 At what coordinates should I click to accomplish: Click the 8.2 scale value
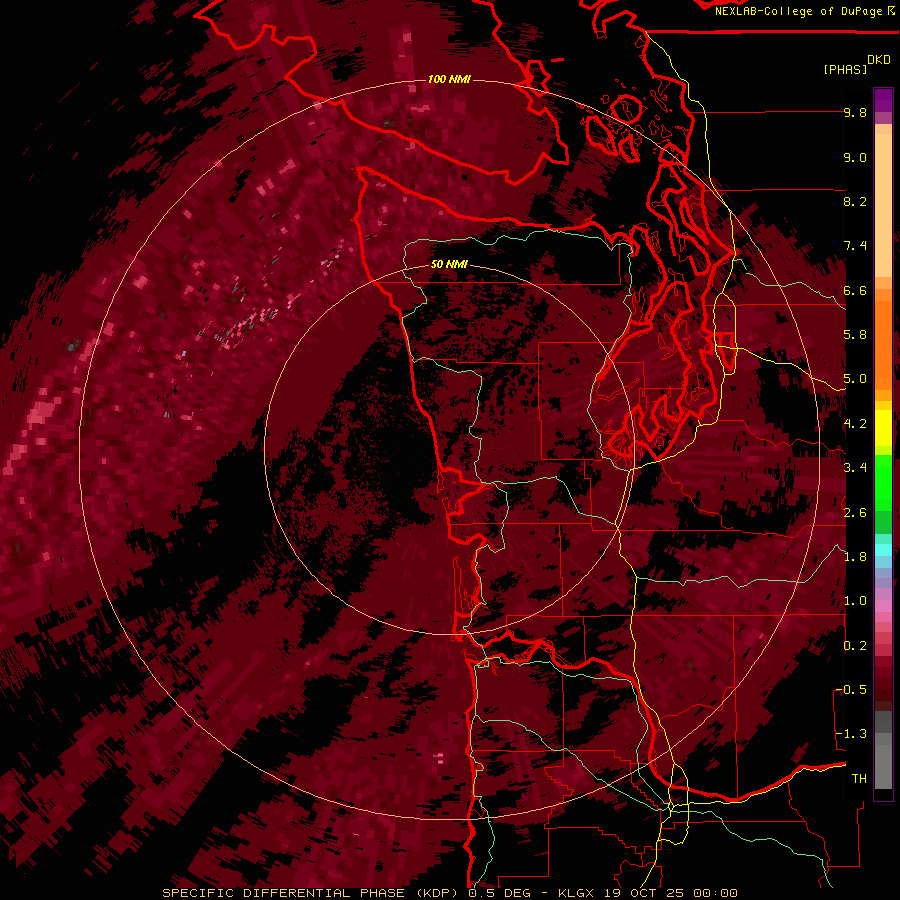pos(855,201)
